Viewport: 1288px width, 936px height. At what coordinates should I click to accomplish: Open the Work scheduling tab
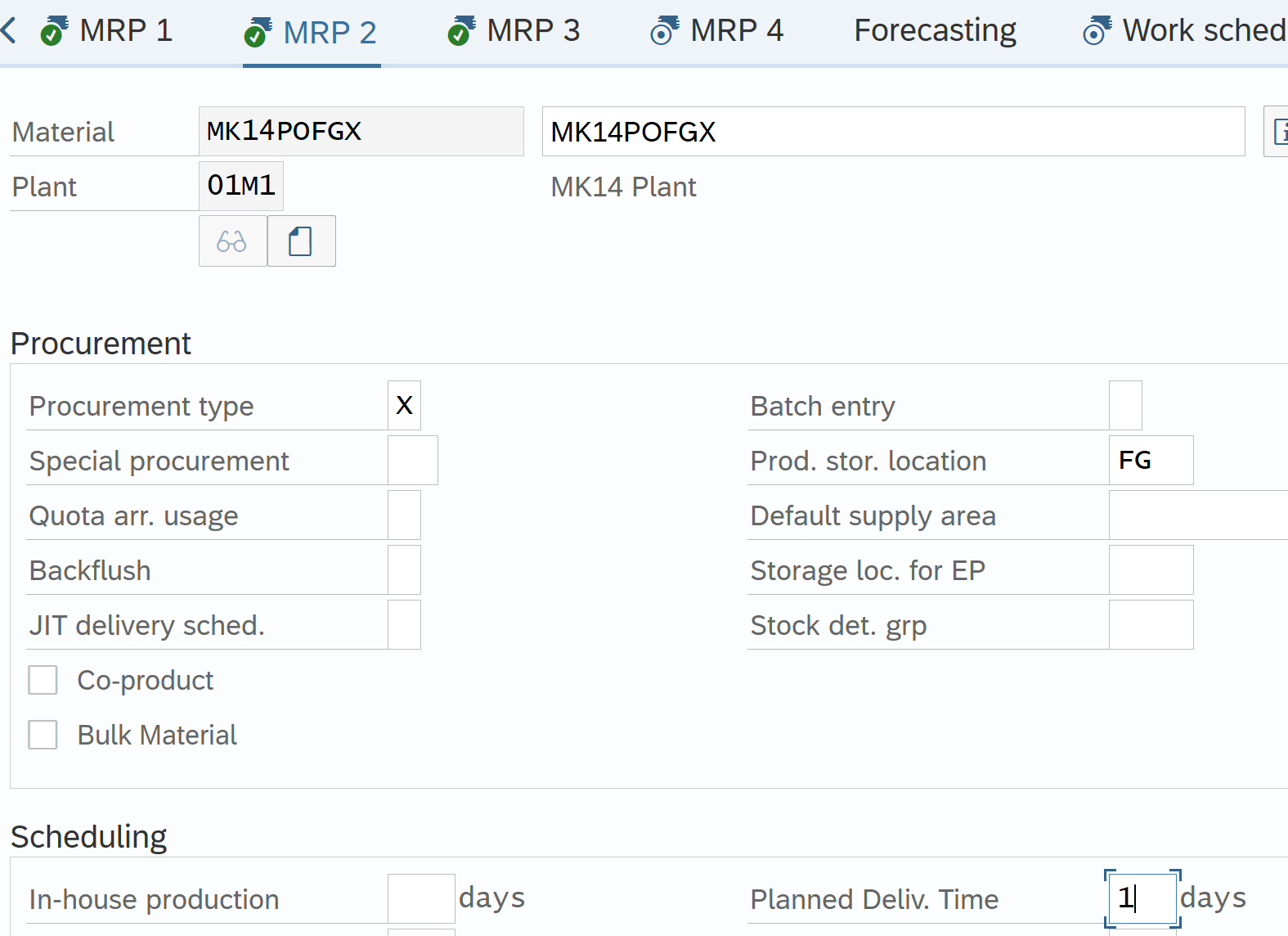click(1185, 31)
